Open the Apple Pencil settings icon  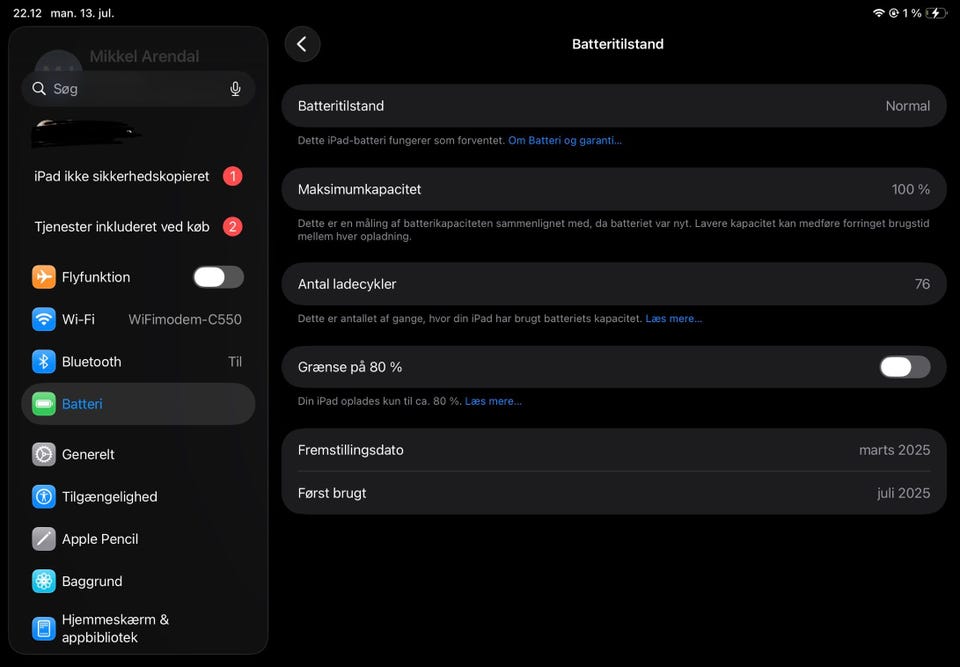click(43, 539)
